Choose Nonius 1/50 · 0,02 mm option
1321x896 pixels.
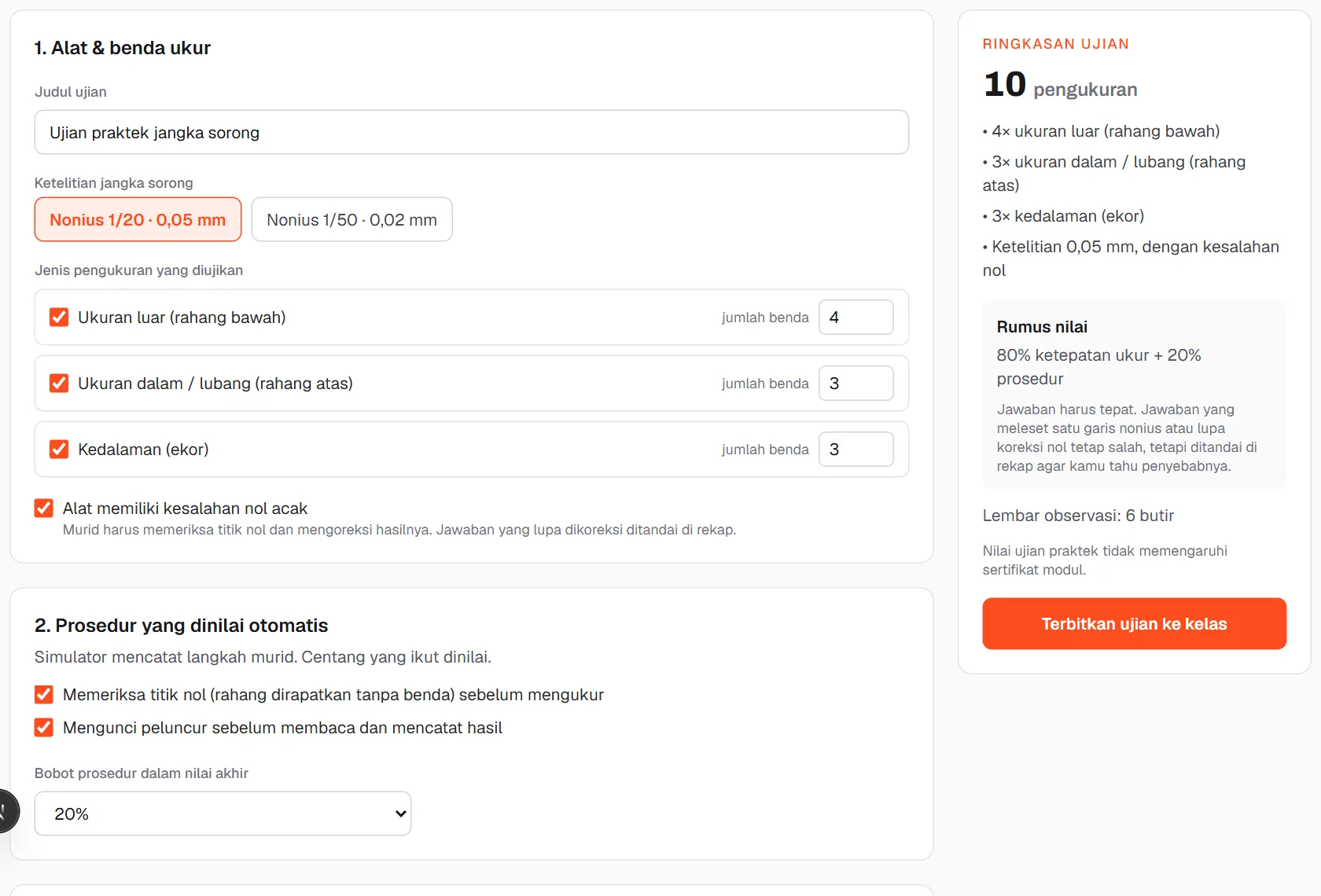[351, 219]
